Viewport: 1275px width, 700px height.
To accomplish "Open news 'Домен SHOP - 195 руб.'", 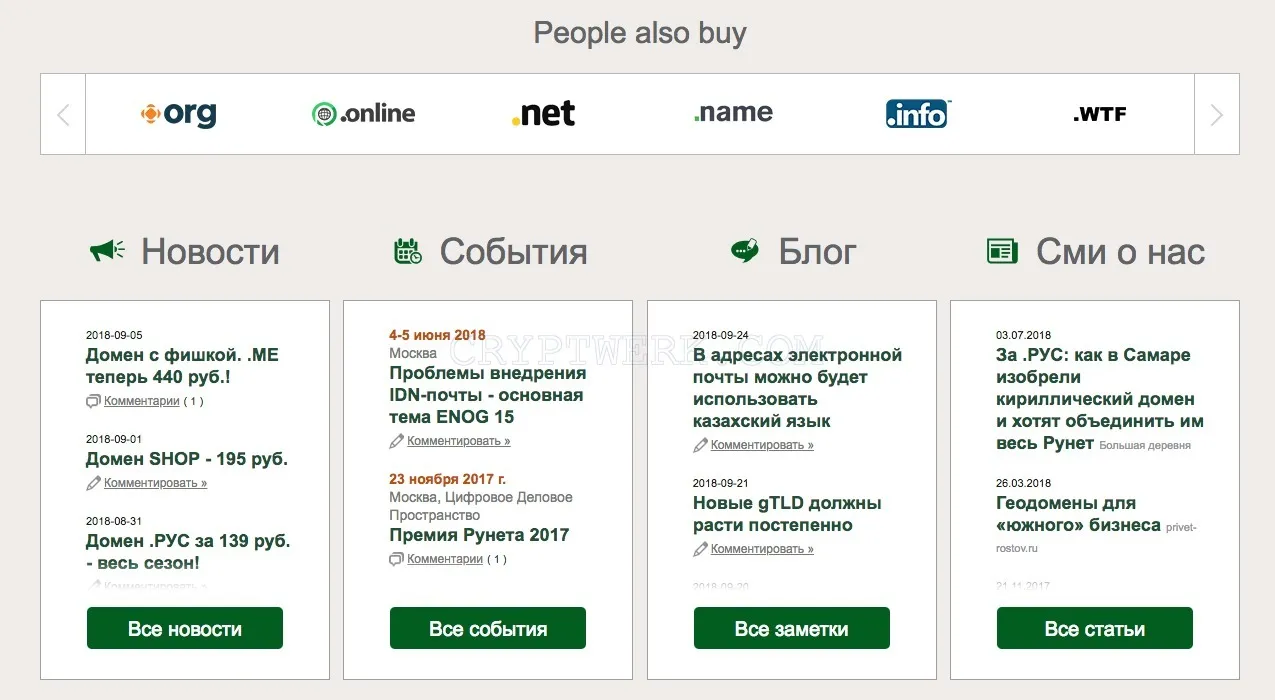I will pyautogui.click(x=187, y=459).
